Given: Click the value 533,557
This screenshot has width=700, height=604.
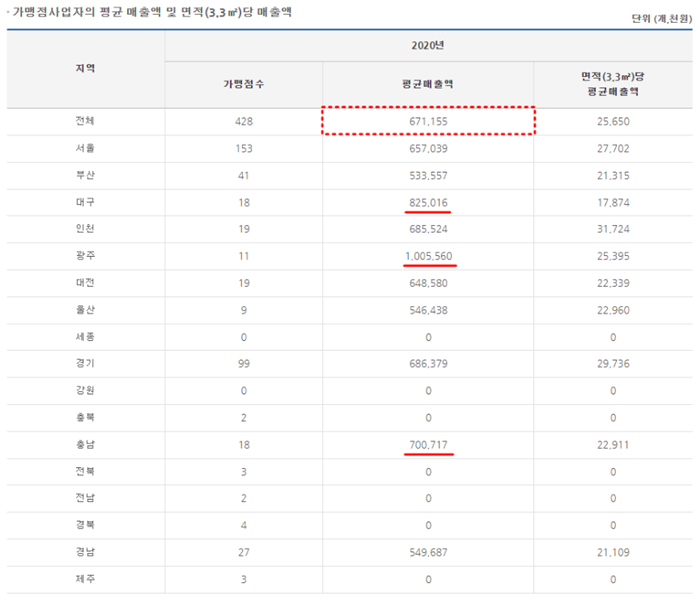Looking at the screenshot, I should (x=428, y=175).
